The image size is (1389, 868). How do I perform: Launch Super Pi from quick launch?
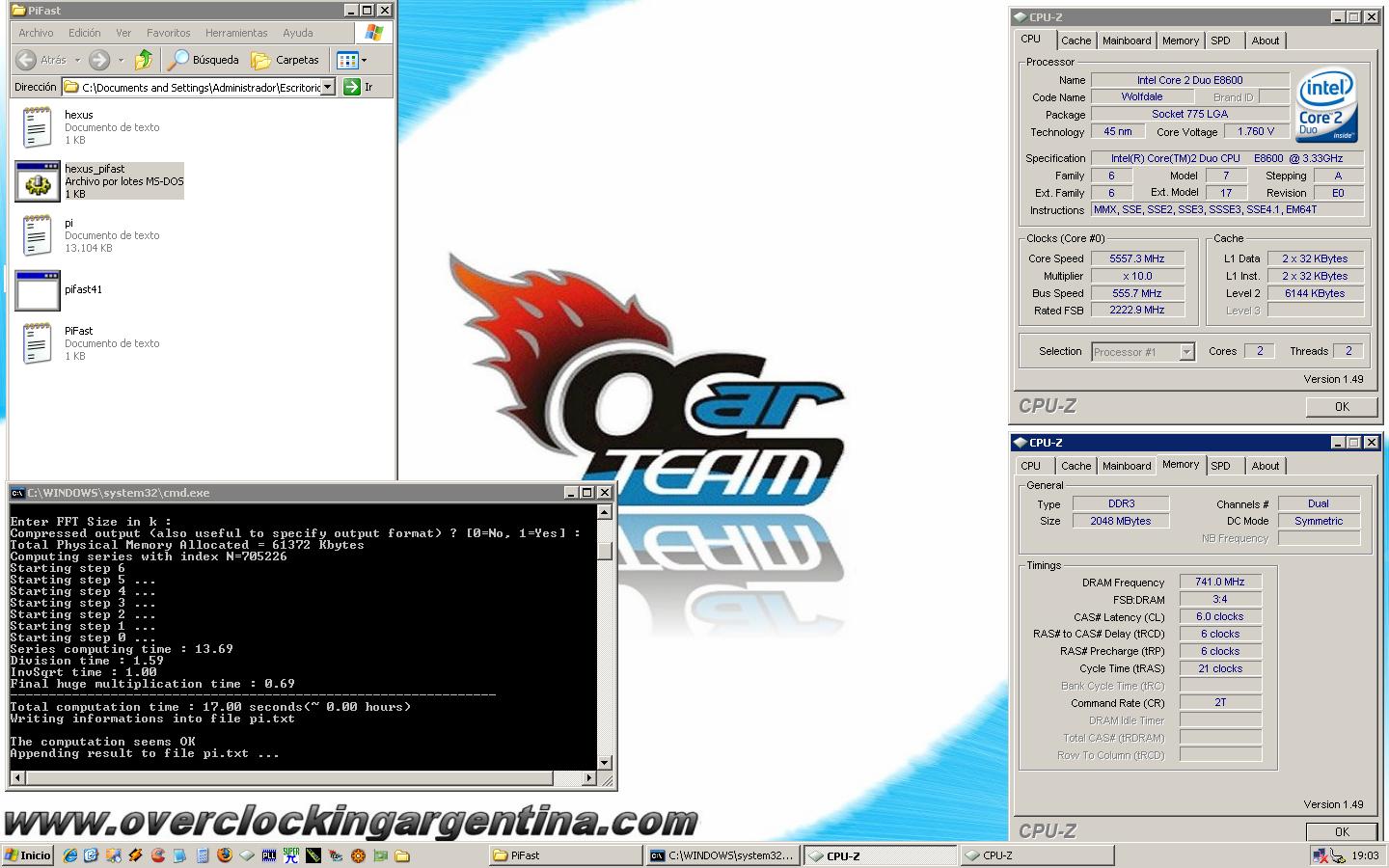click(291, 855)
